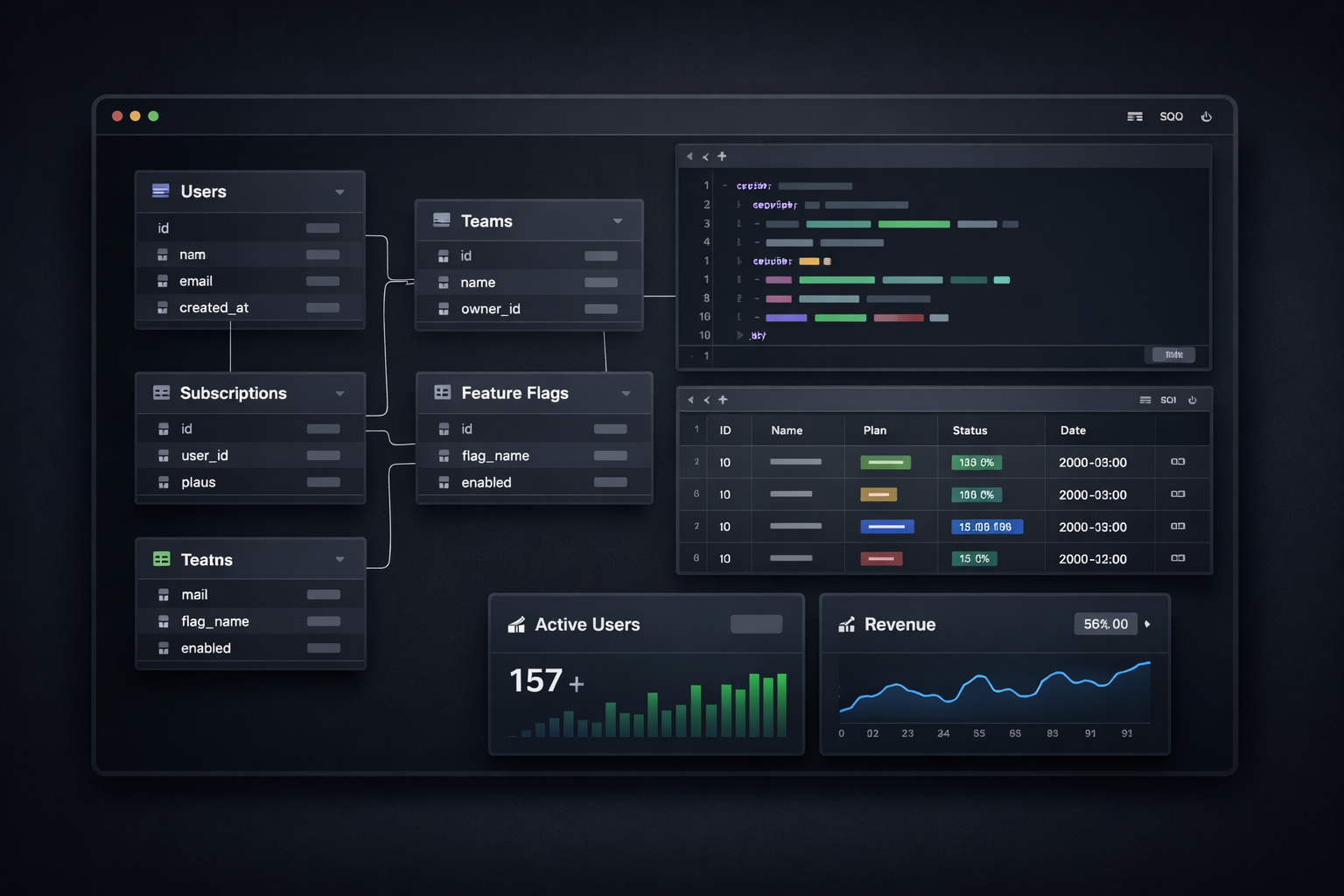The height and width of the screenshot is (896, 1344).
Task: Click back arrow in results table panel
Action: point(690,400)
